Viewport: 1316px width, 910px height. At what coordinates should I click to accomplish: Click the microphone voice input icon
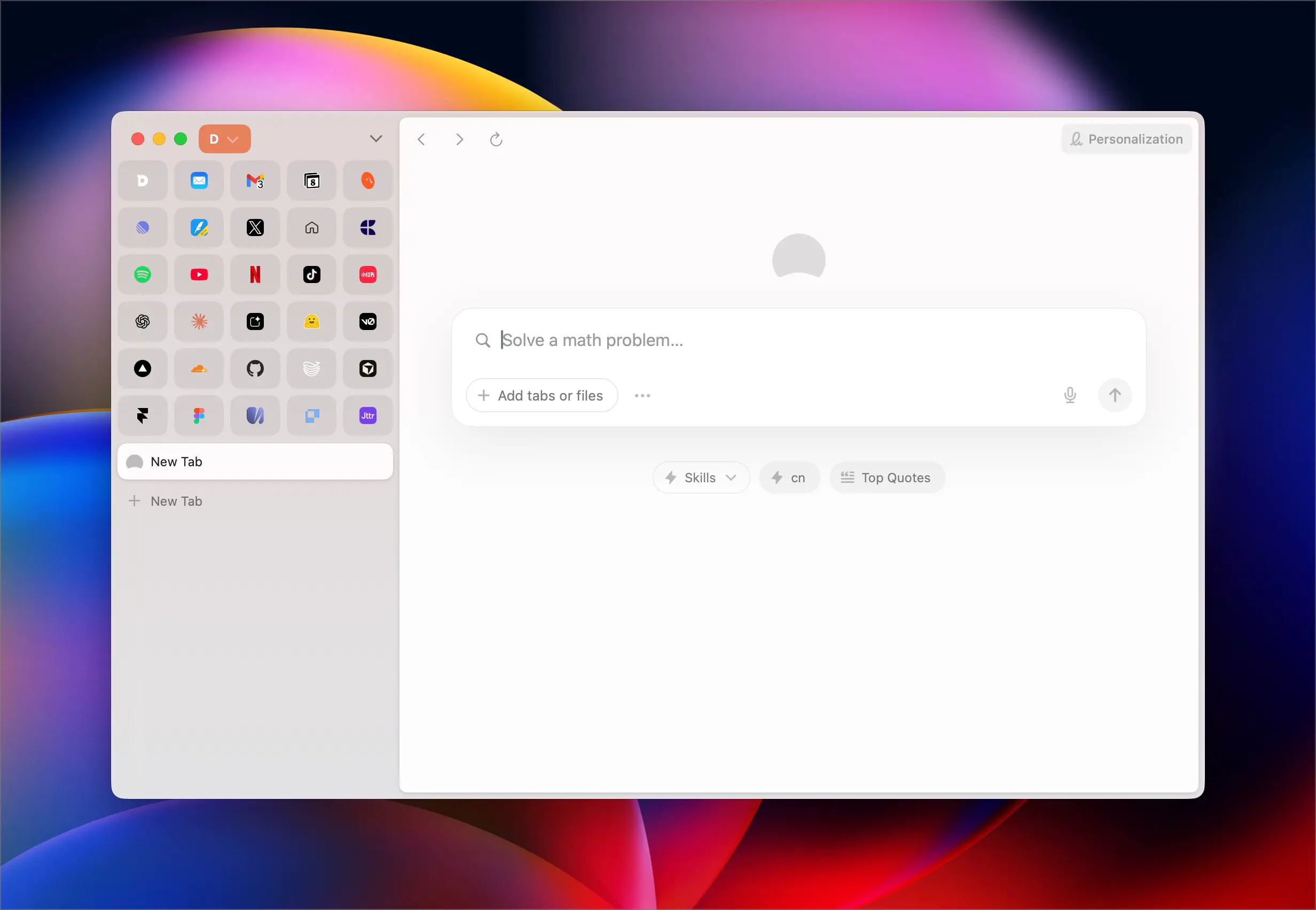click(1070, 395)
